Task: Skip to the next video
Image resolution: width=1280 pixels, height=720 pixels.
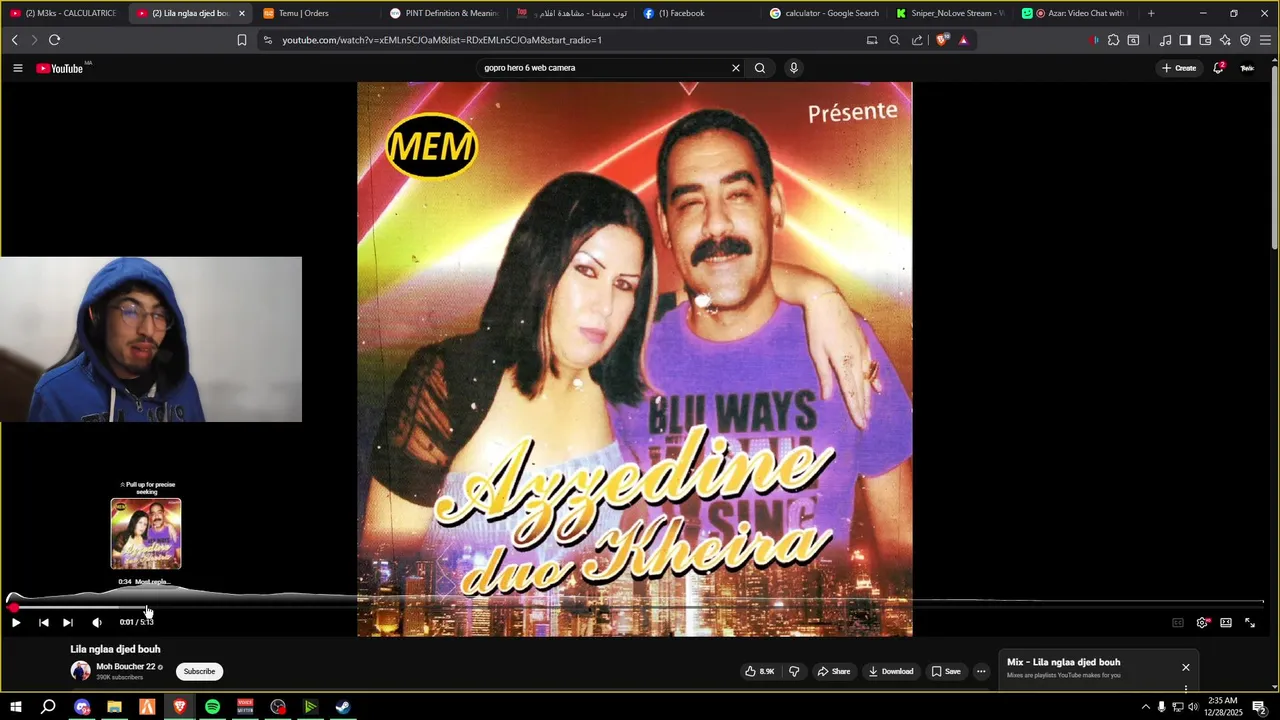Action: click(68, 622)
